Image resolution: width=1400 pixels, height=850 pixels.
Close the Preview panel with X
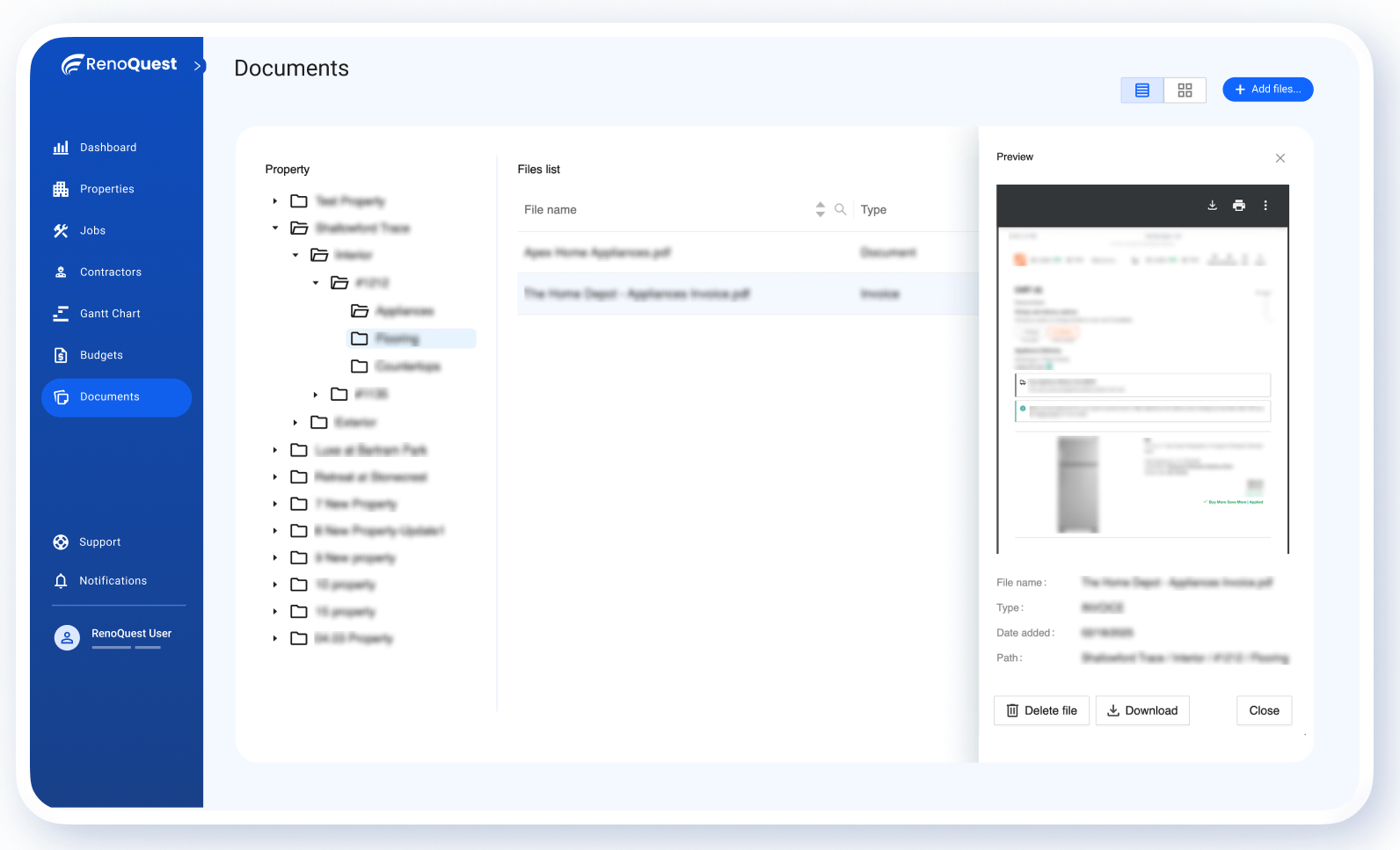[x=1280, y=158]
